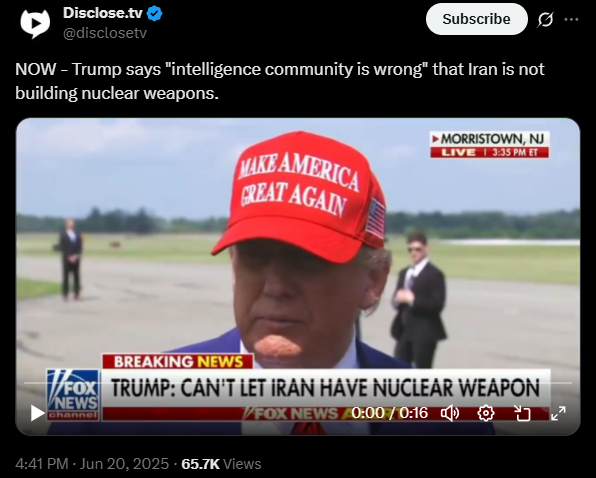Click the 4:41 PM Jun 20, 2025 timestamp
This screenshot has width=596, height=478.
(92, 464)
